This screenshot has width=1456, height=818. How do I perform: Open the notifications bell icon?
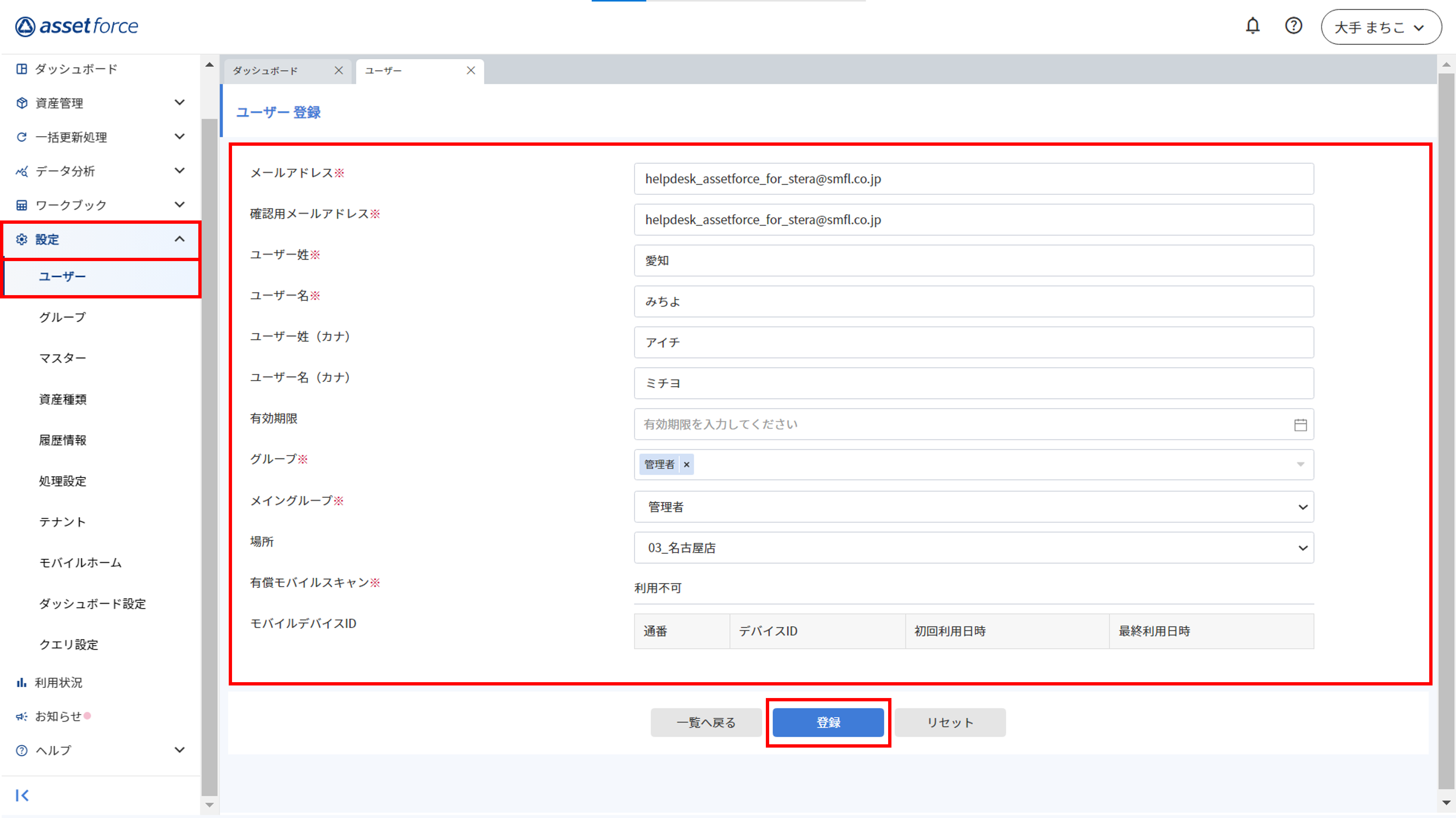click(1252, 26)
